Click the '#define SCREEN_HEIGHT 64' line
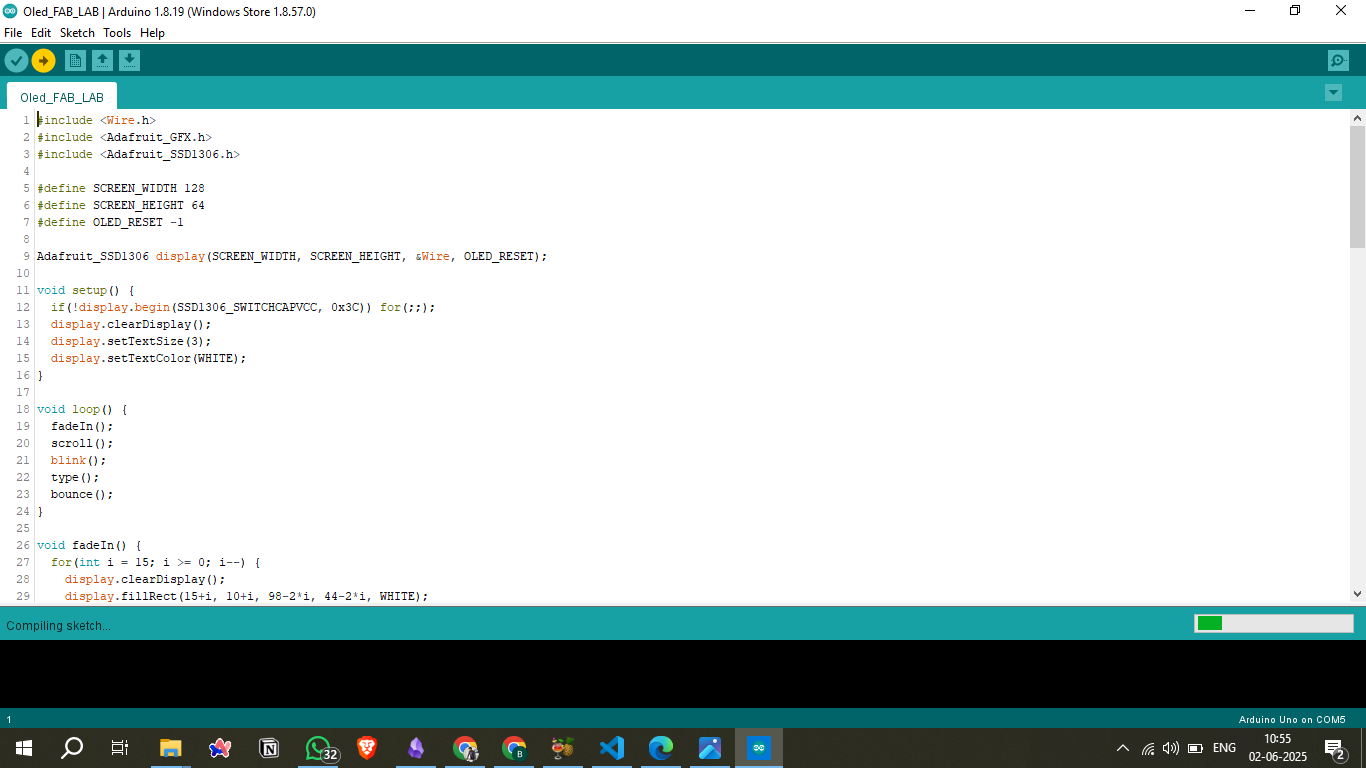 pyautogui.click(x=121, y=205)
